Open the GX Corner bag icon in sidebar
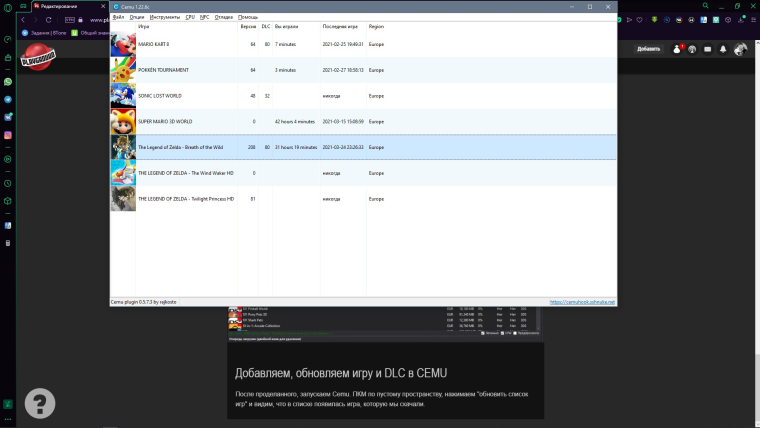 pos(8,58)
